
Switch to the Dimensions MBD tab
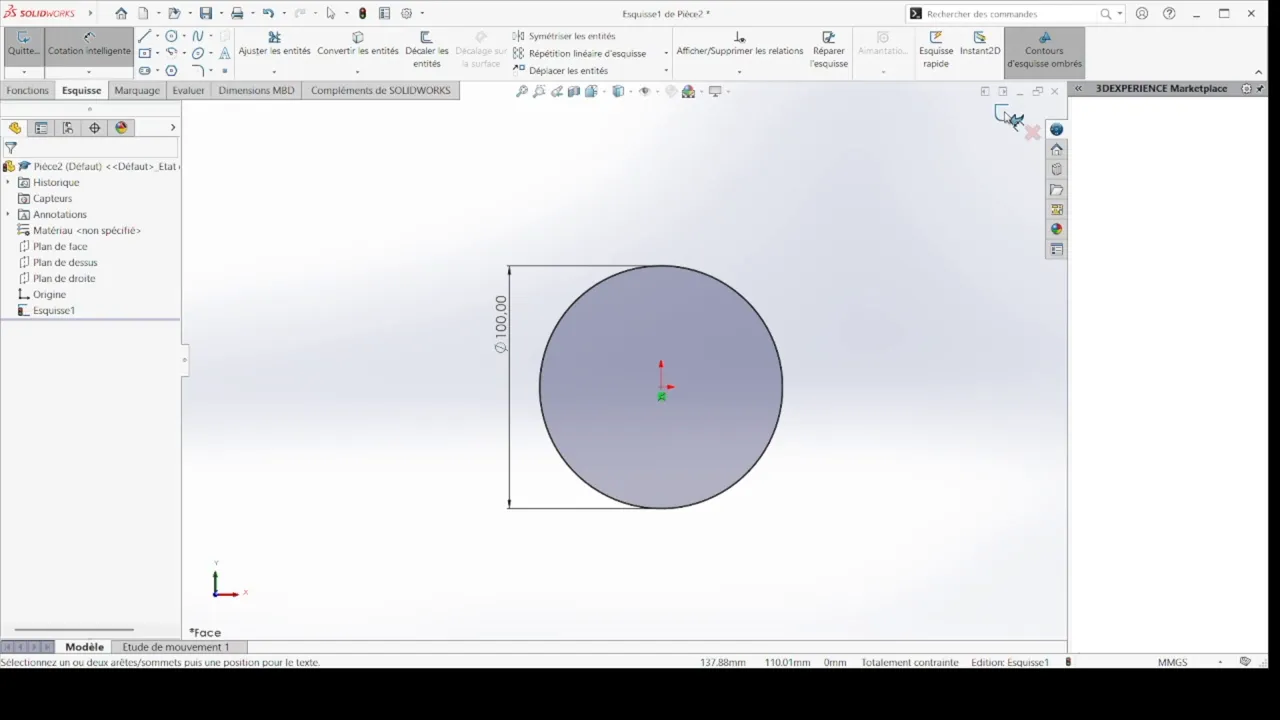tap(256, 90)
